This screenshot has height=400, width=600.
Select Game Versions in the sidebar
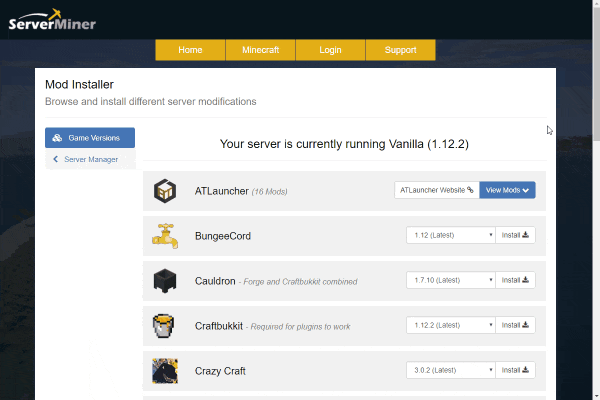pos(90,138)
